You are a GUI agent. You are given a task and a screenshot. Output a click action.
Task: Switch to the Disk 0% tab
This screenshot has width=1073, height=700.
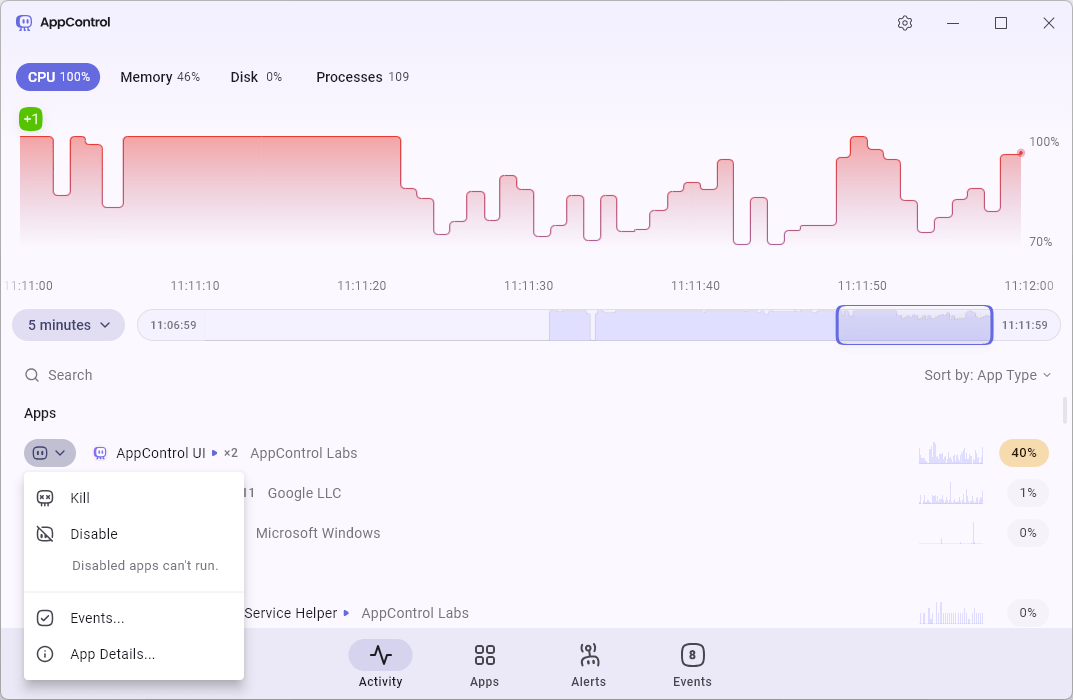click(x=256, y=77)
